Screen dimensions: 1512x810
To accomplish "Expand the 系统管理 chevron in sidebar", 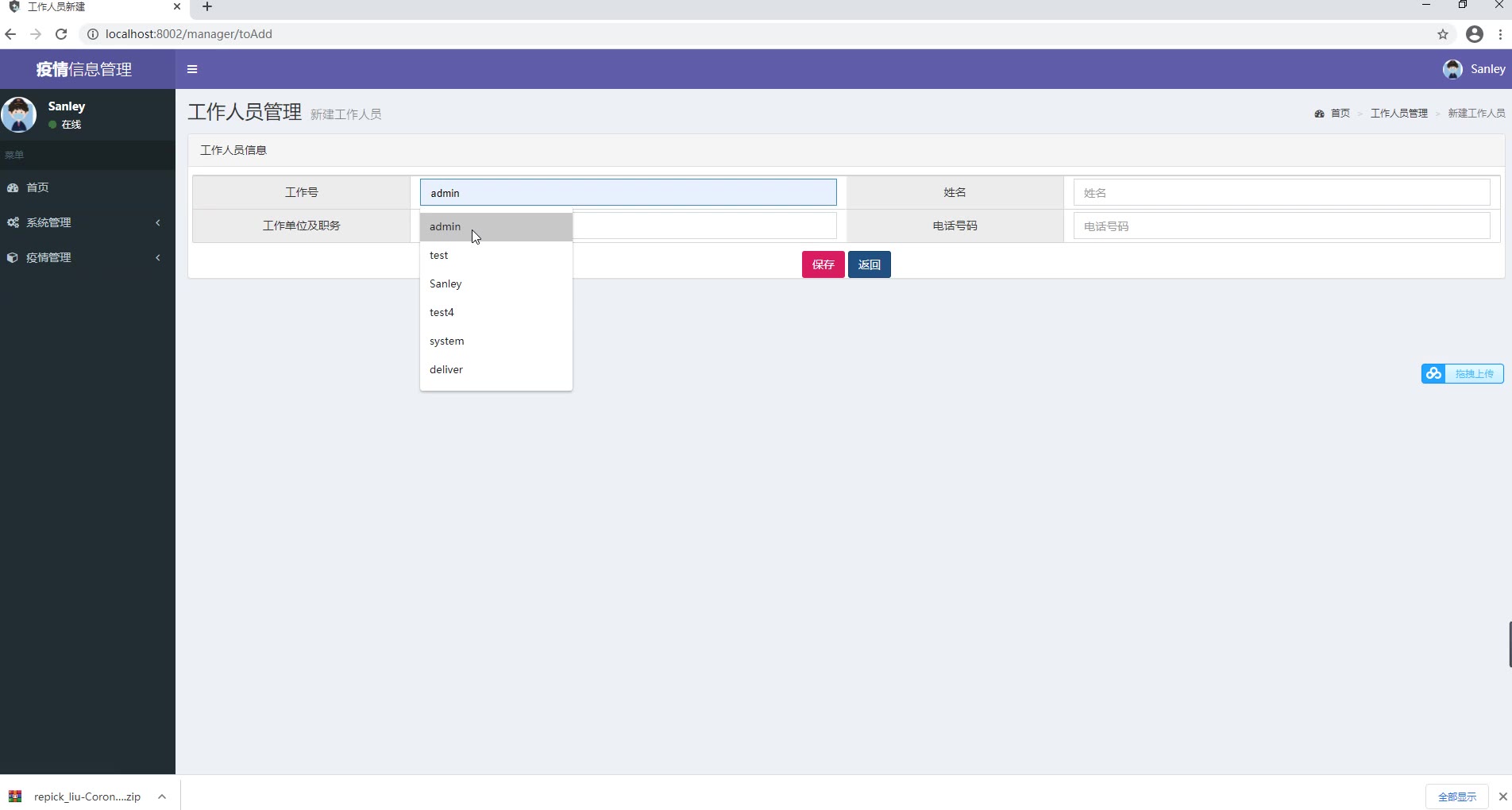I will (158, 222).
